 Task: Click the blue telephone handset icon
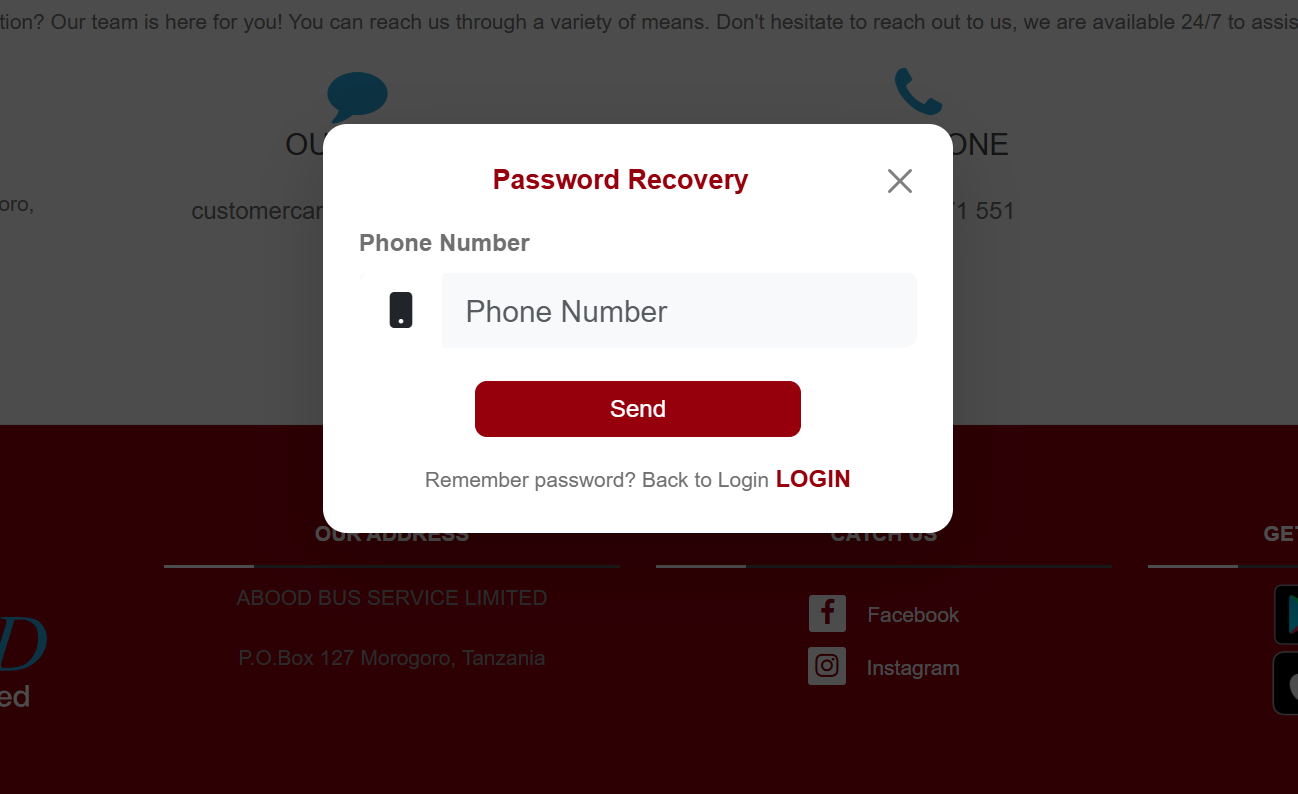pos(918,91)
